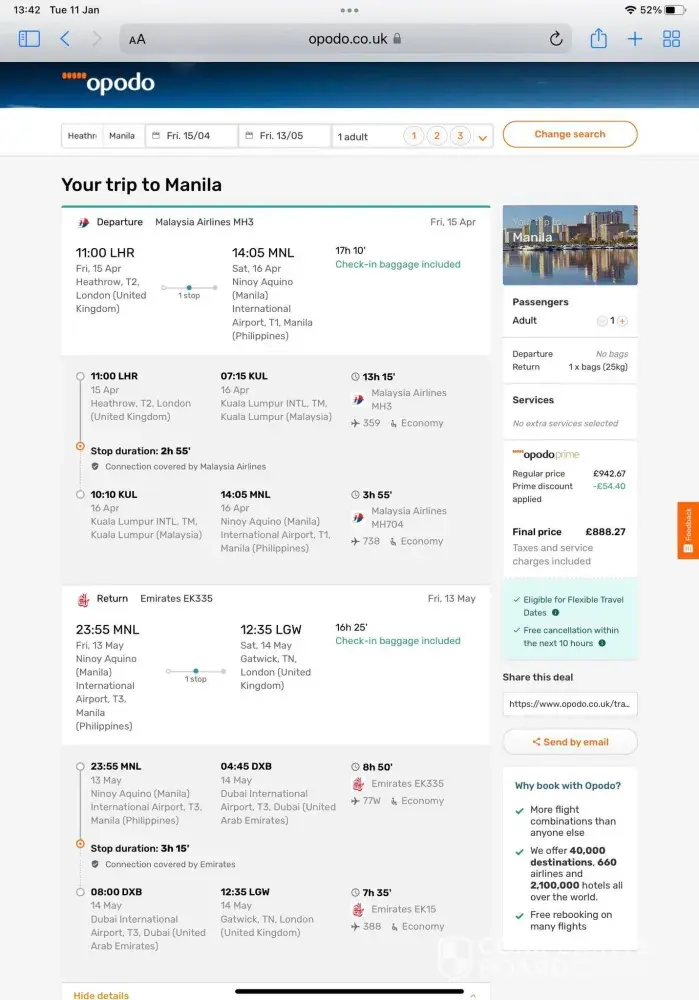Image resolution: width=699 pixels, height=1000 pixels.
Task: Open the Fri. 15/04 departure date picker
Action: [191, 136]
